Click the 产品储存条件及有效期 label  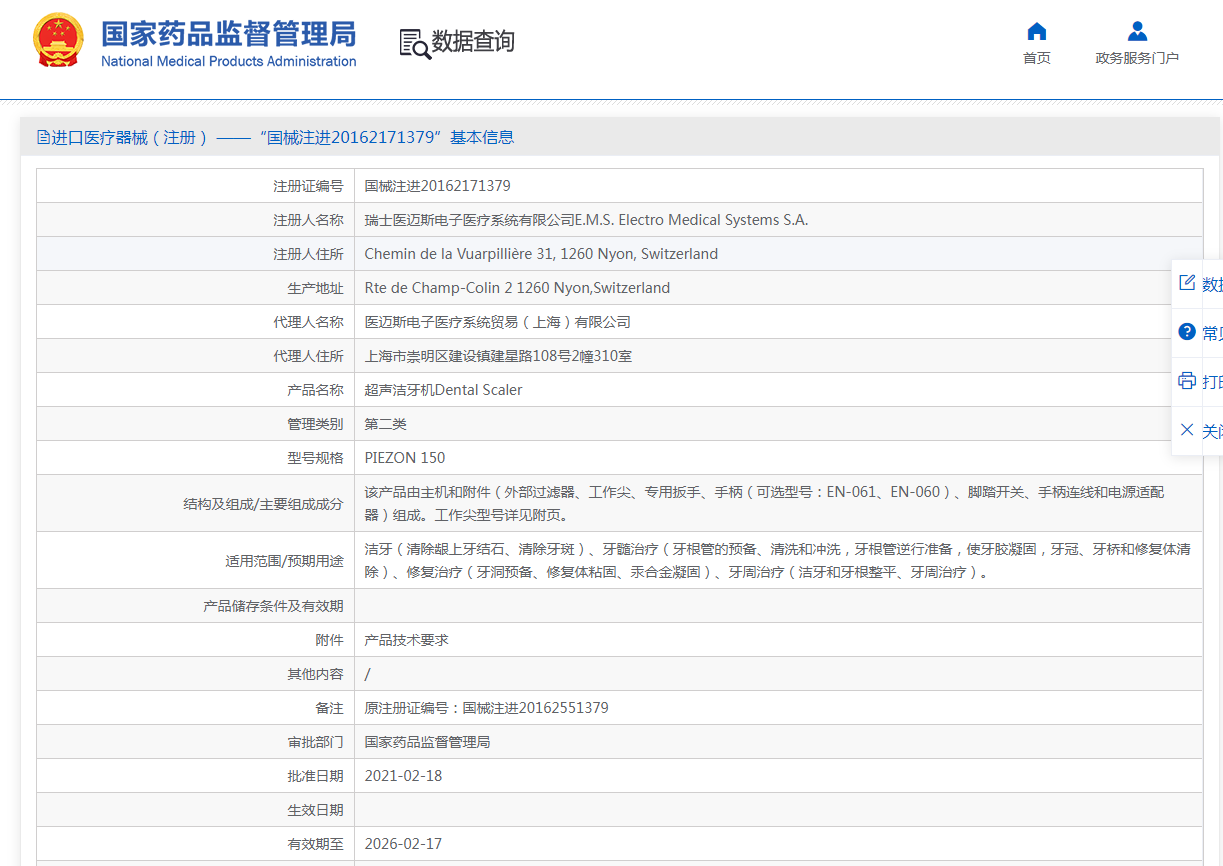point(273,606)
